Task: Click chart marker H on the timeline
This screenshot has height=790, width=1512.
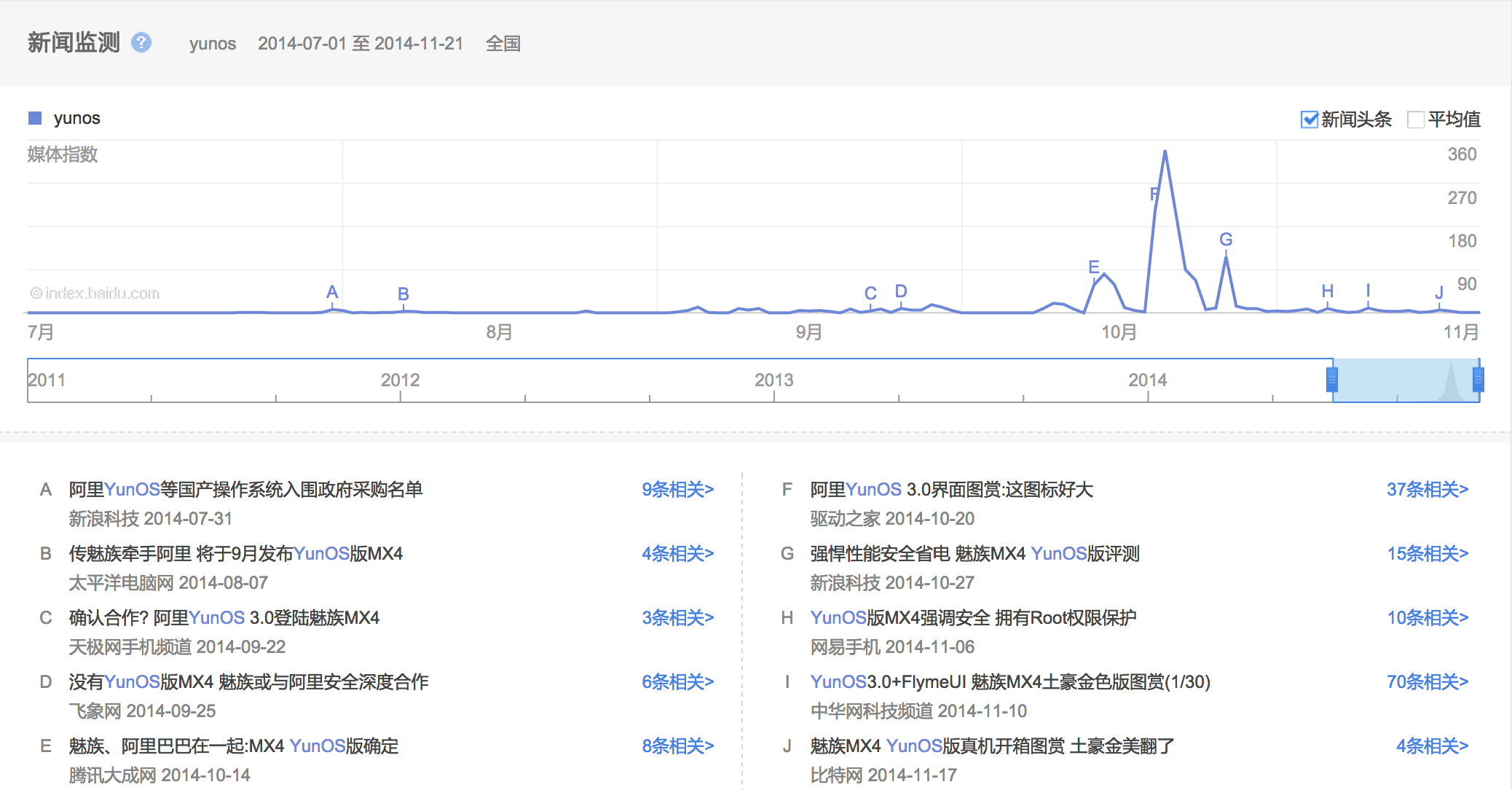Action: [x=1327, y=292]
